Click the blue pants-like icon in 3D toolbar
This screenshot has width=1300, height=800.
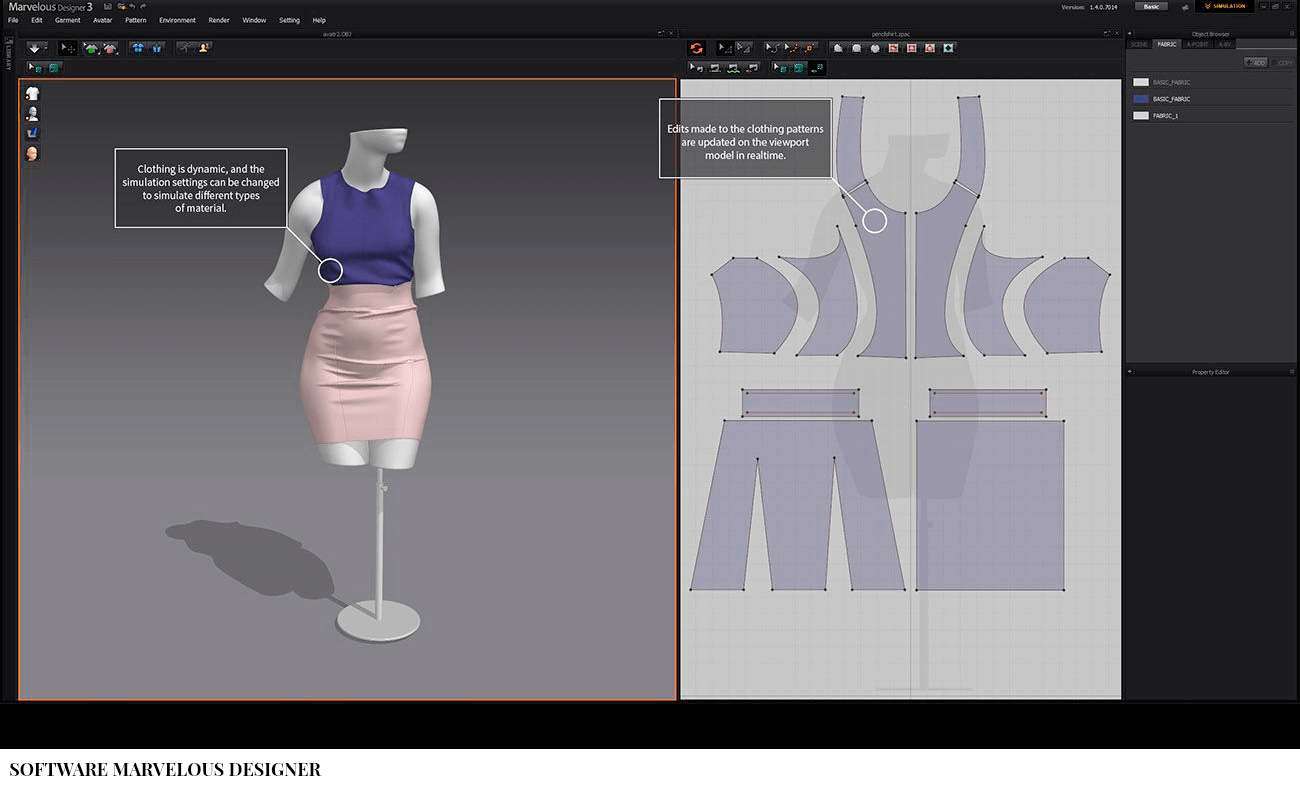(156, 48)
